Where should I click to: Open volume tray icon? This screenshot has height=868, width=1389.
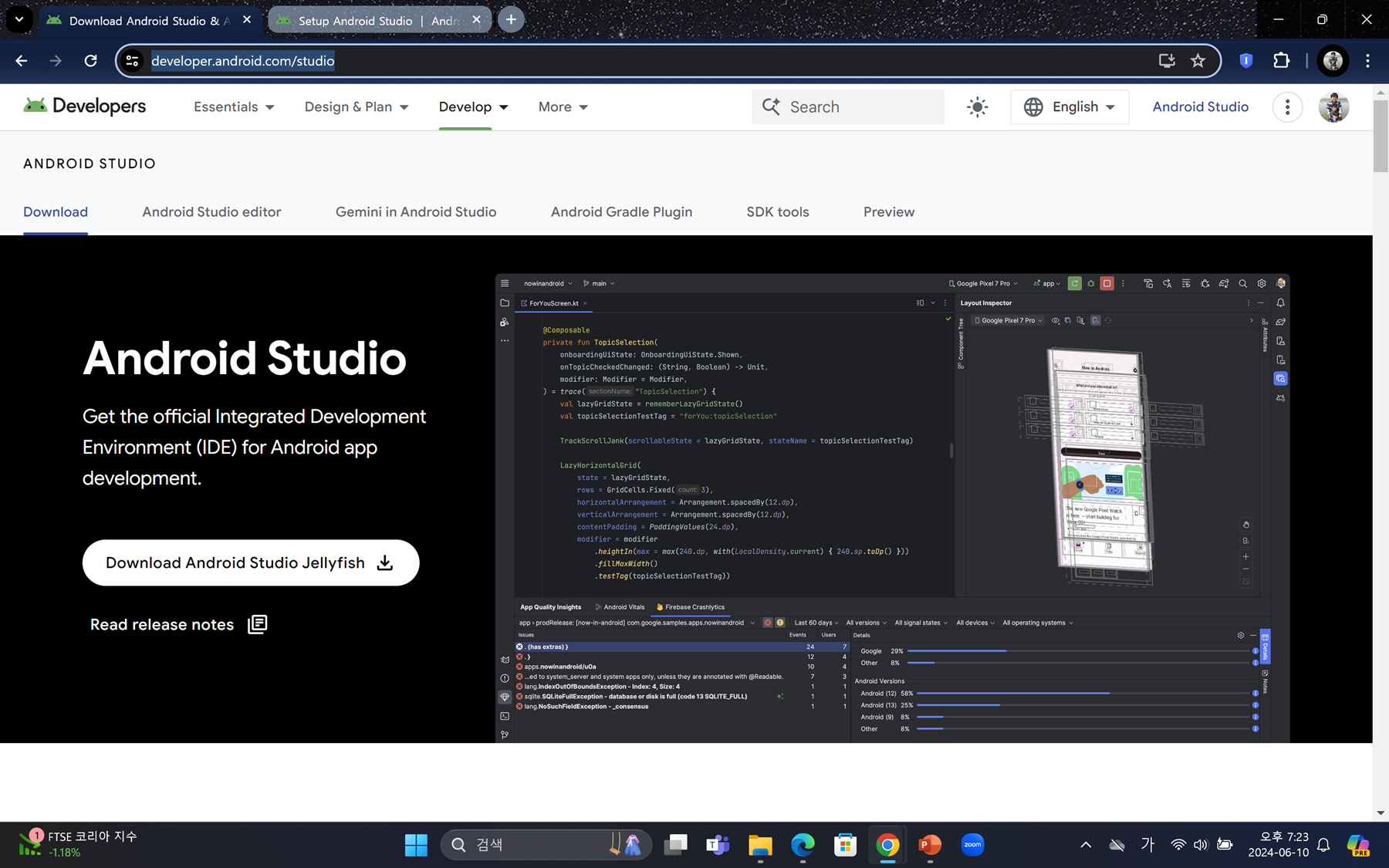(1200, 845)
